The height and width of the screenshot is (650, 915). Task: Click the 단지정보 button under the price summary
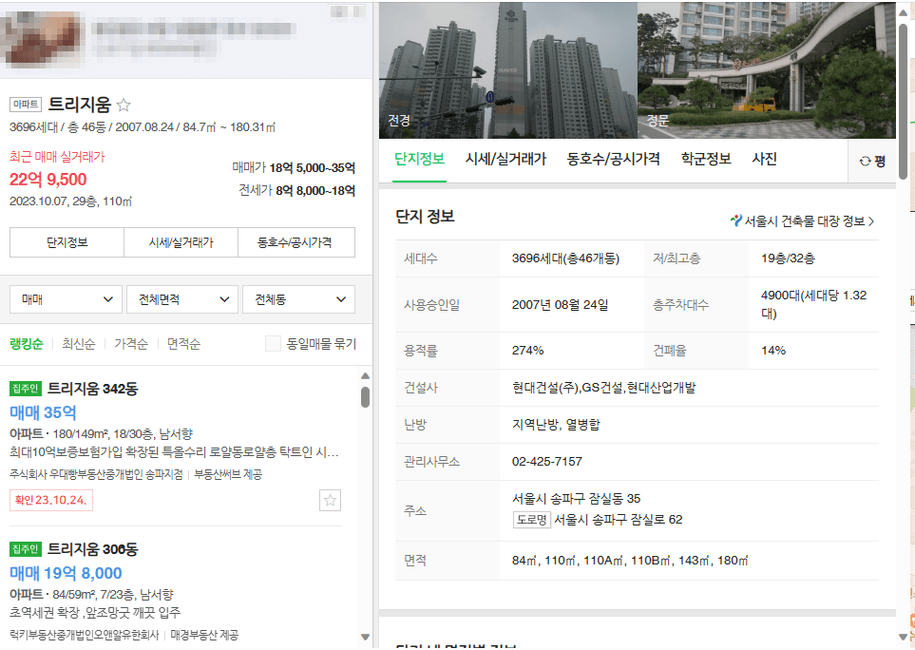pyautogui.click(x=67, y=242)
